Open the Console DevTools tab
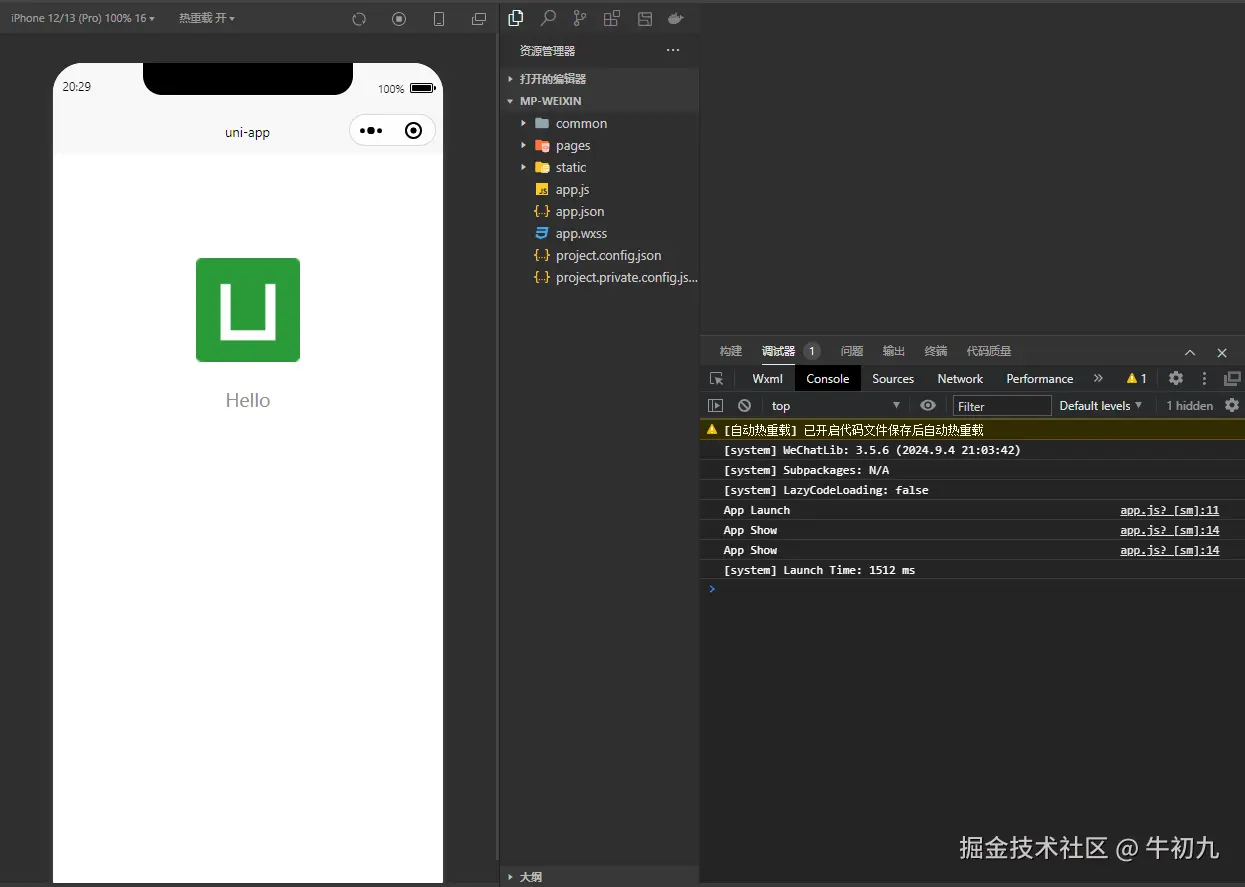1245x887 pixels. click(x=828, y=379)
